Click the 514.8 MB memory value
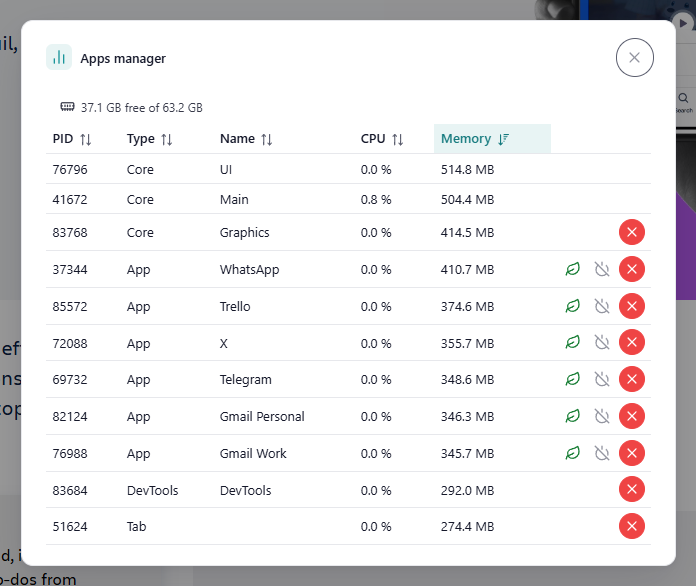 click(467, 170)
